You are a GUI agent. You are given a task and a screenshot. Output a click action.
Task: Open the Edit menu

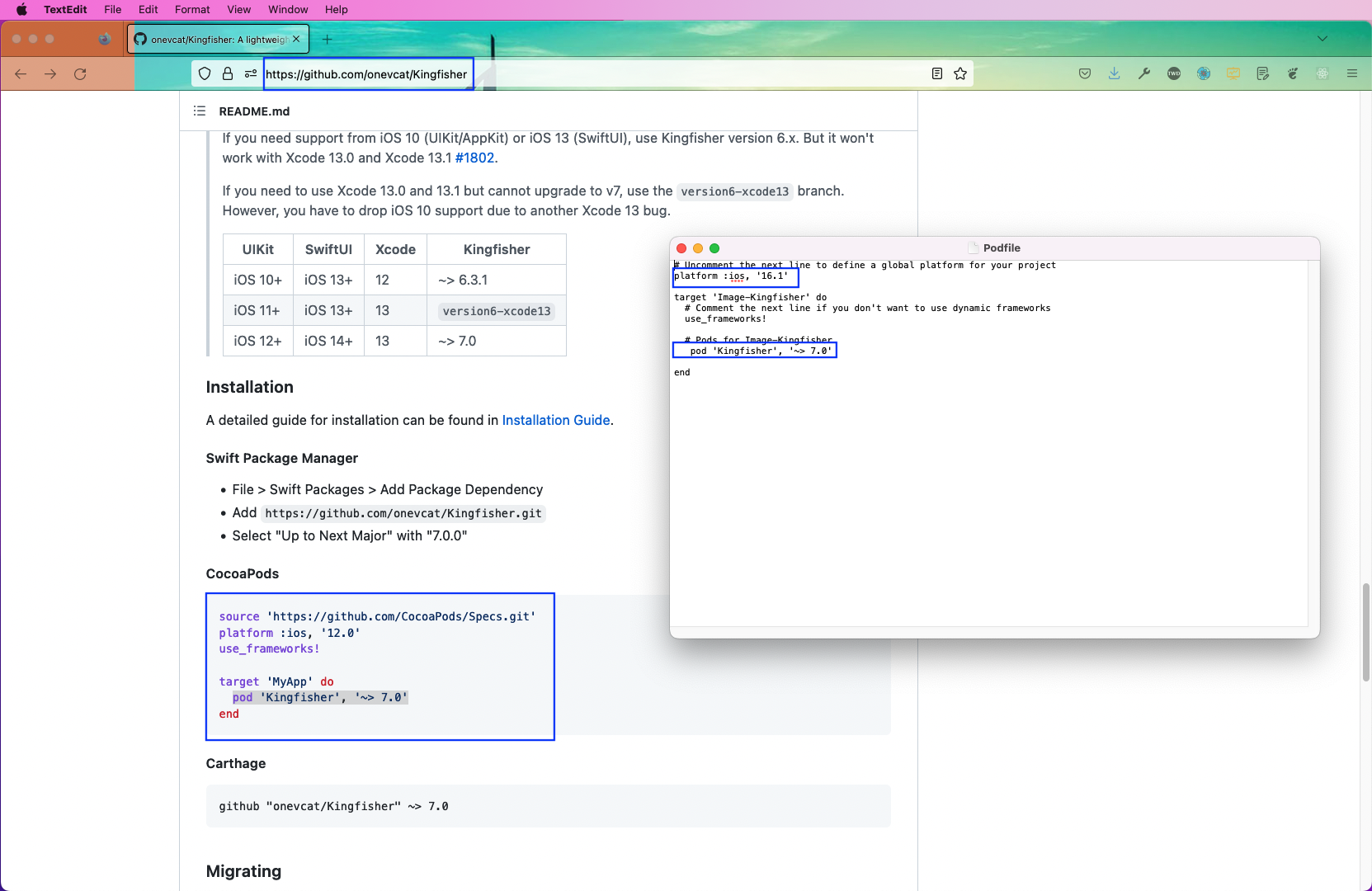point(149,10)
